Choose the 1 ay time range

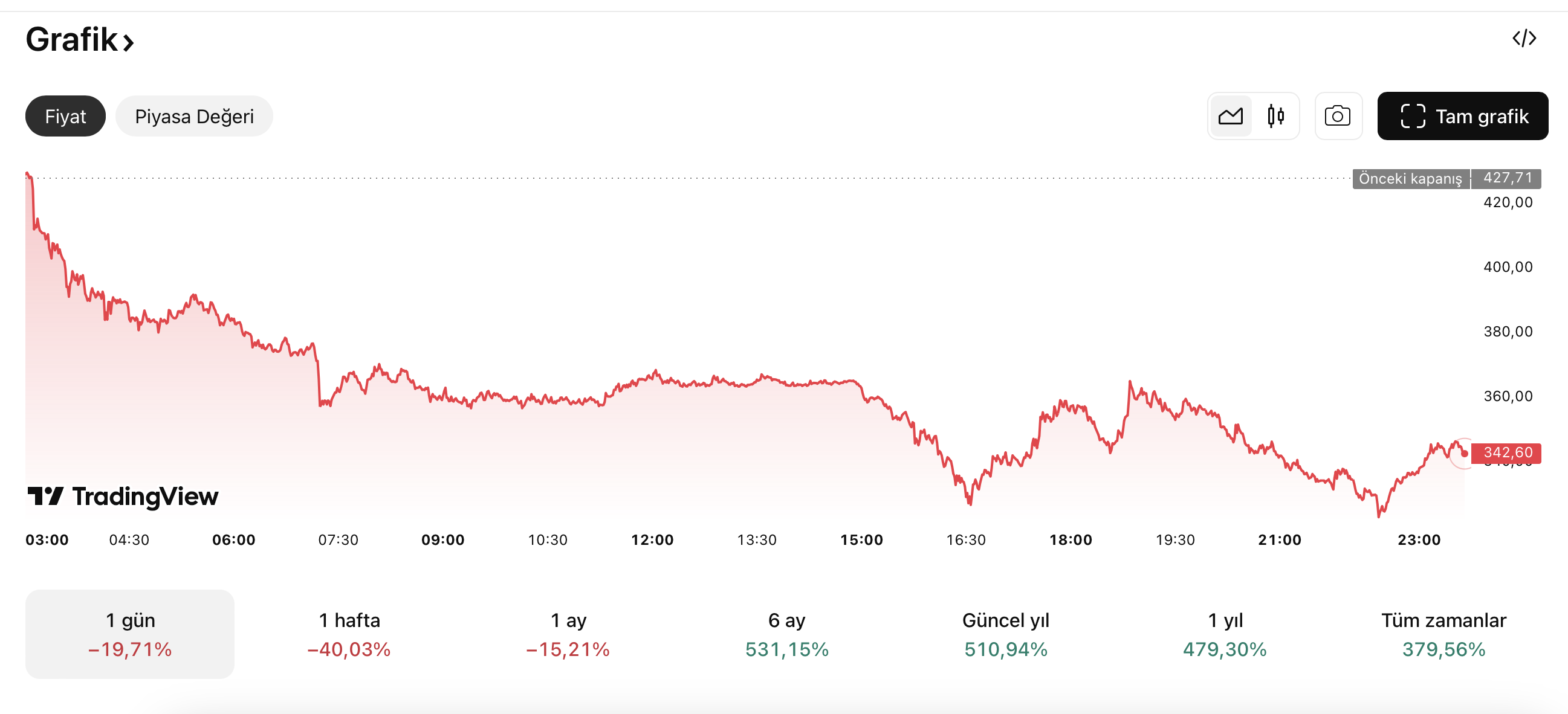click(x=568, y=634)
